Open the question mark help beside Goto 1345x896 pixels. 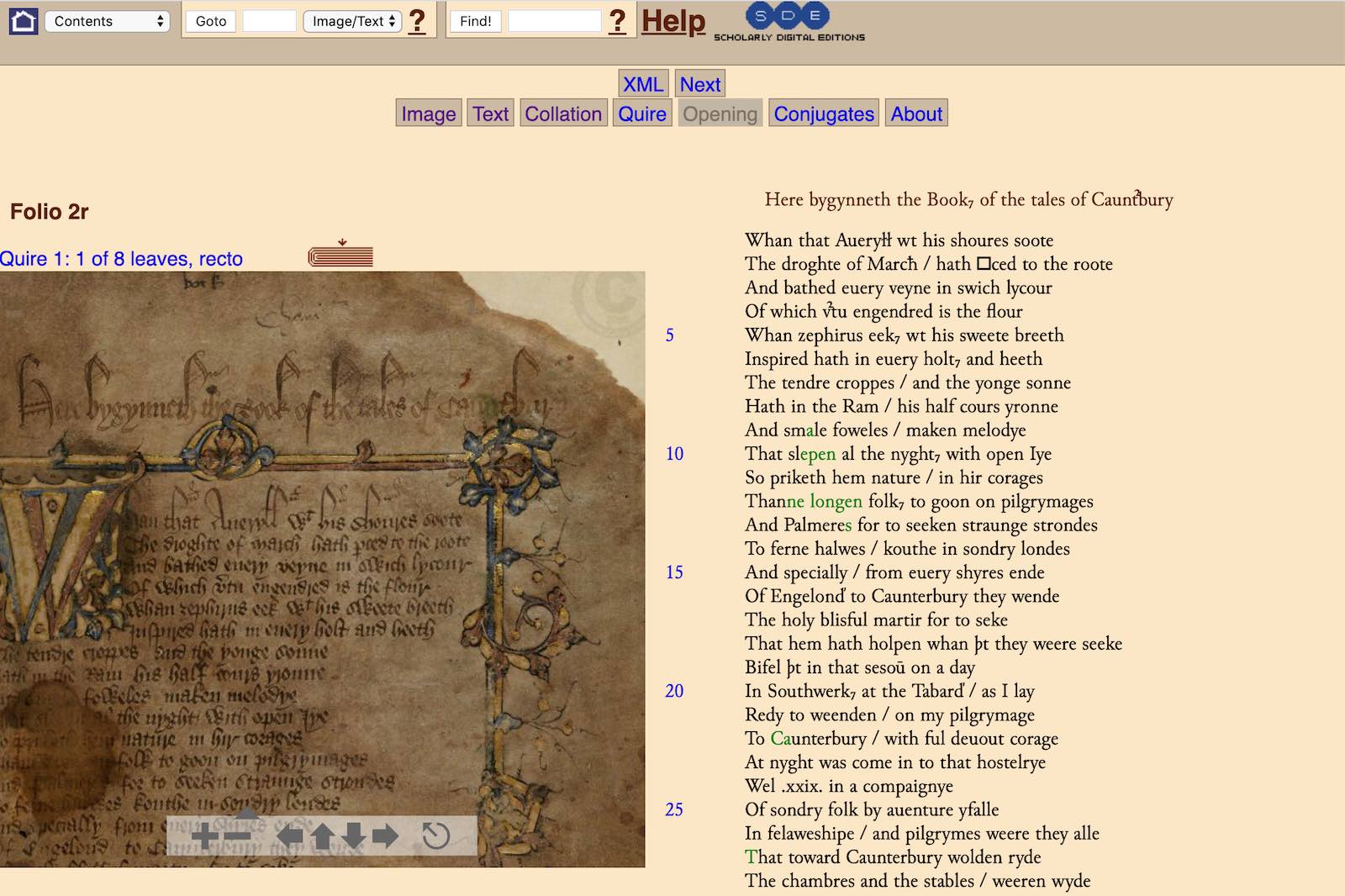[416, 21]
